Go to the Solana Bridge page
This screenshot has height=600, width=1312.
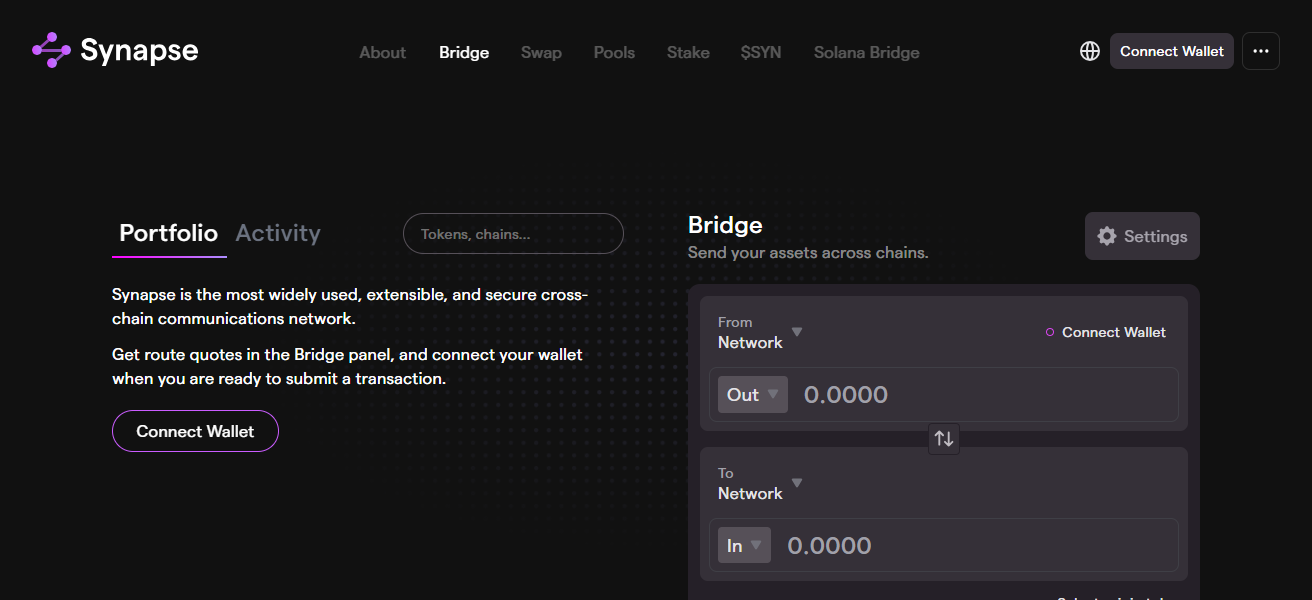(866, 52)
